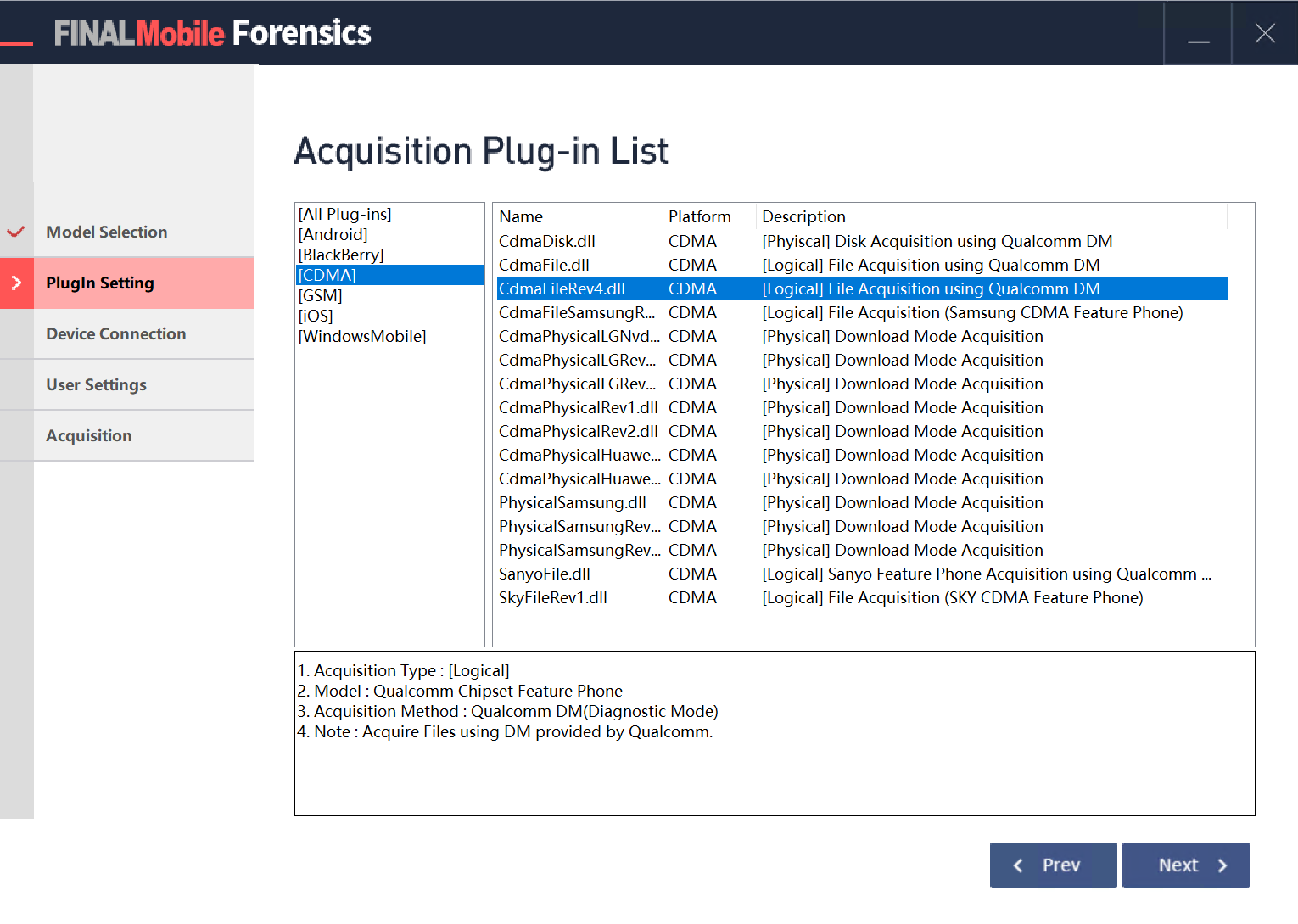The height and width of the screenshot is (924, 1298).
Task: Click the PlugIn Setting arrow icon
Action: pos(16,283)
